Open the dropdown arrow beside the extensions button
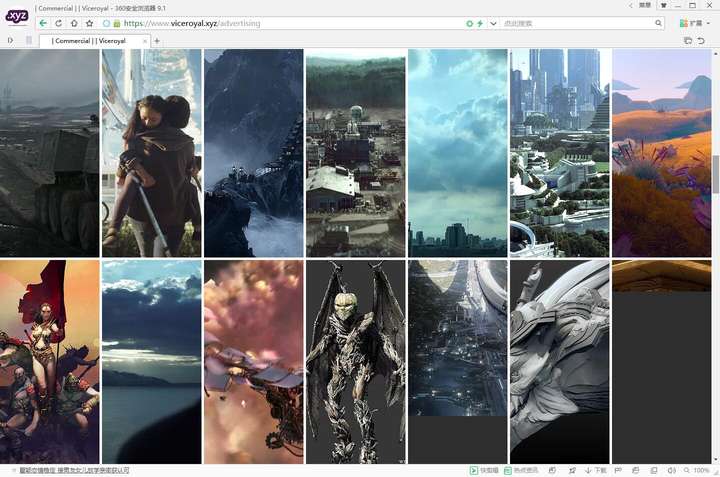Image resolution: width=720 pixels, height=477 pixels. pos(709,23)
